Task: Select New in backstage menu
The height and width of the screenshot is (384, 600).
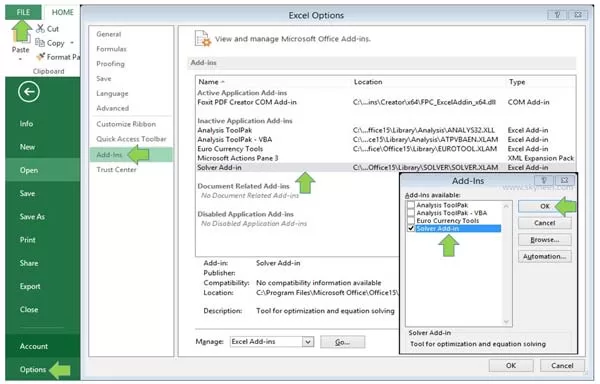Action: click(42, 147)
